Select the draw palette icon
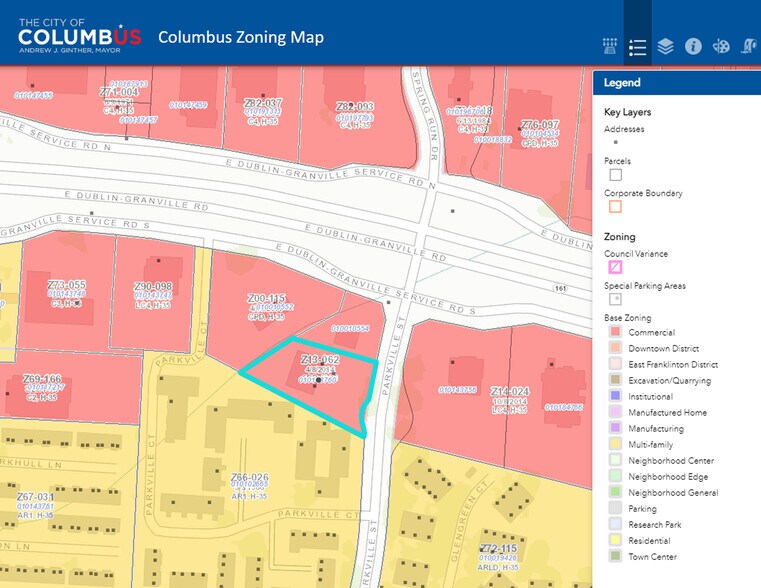 pos(721,47)
